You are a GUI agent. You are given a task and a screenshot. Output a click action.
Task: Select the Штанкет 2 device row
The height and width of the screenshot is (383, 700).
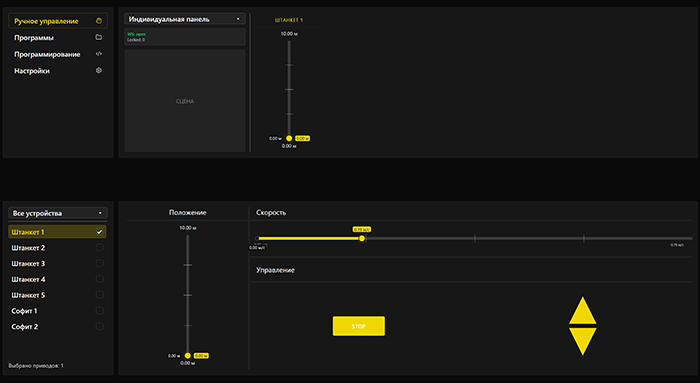[58, 248]
